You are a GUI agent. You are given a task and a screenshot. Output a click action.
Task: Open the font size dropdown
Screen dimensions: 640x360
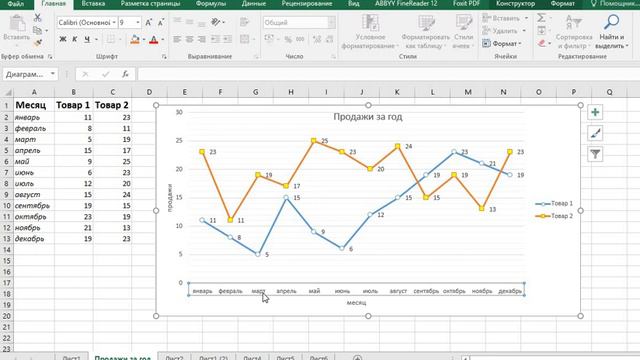138,22
